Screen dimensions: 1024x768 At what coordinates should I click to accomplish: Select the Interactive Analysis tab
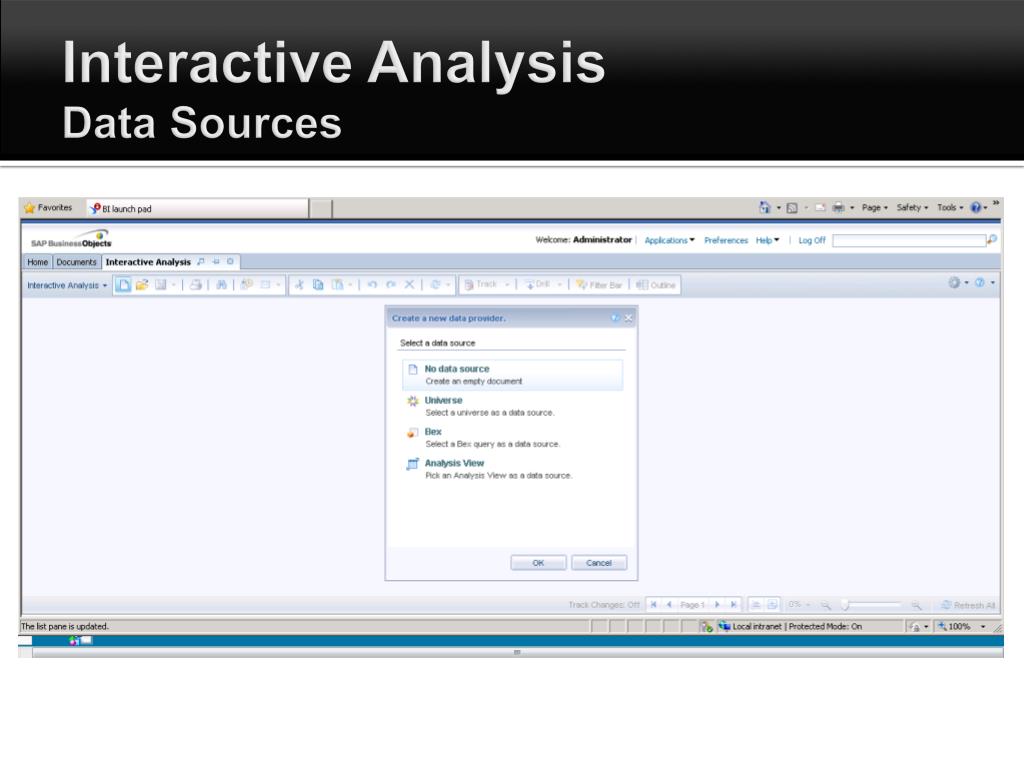[x=148, y=262]
